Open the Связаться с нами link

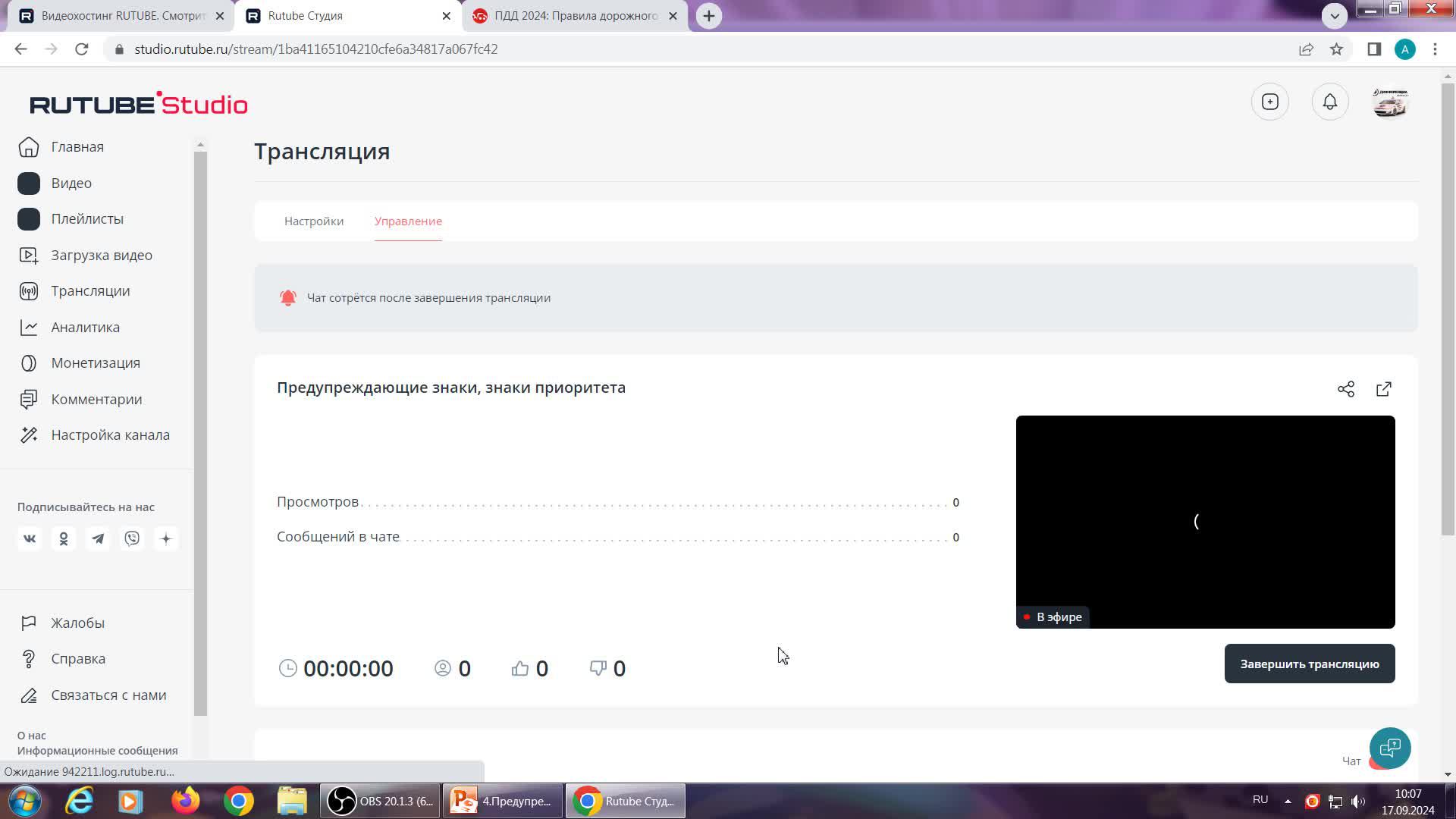[x=108, y=695]
